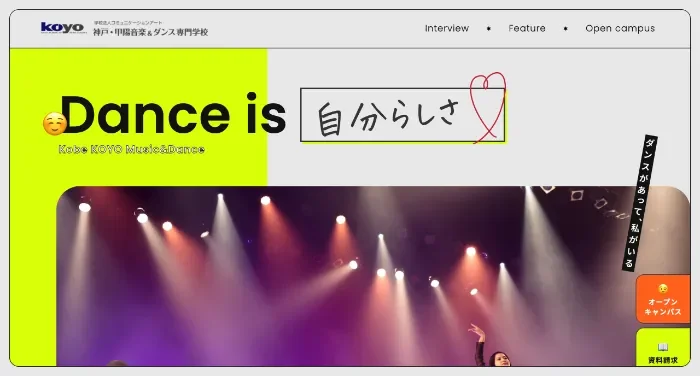Screen dimensions: 700x376
Task: Click the 資料請求 yellow side button
Action: pos(663,347)
